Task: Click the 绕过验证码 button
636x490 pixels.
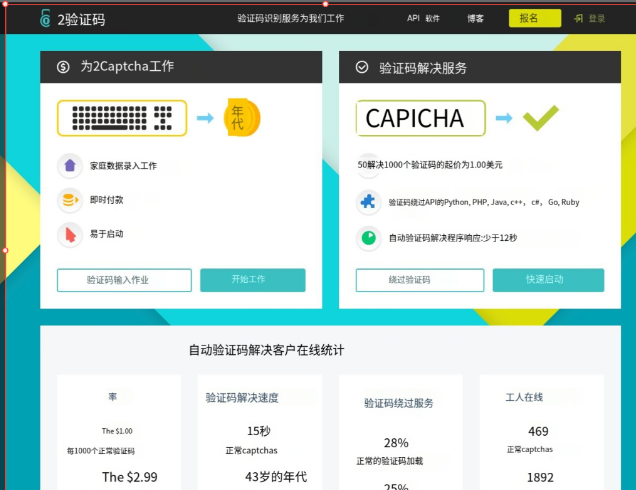Action: (420, 280)
